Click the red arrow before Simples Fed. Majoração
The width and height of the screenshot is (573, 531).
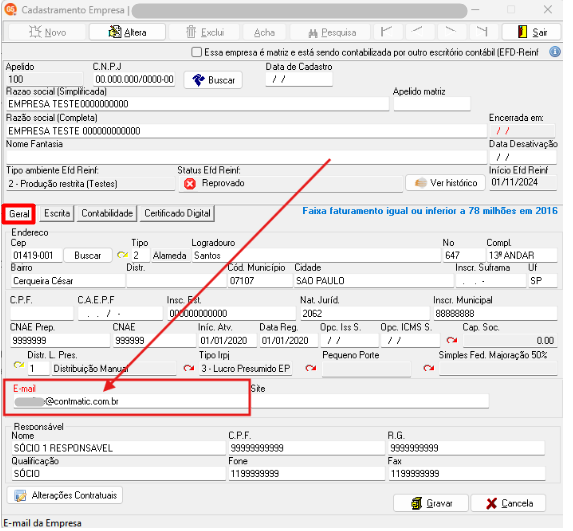tap(429, 368)
